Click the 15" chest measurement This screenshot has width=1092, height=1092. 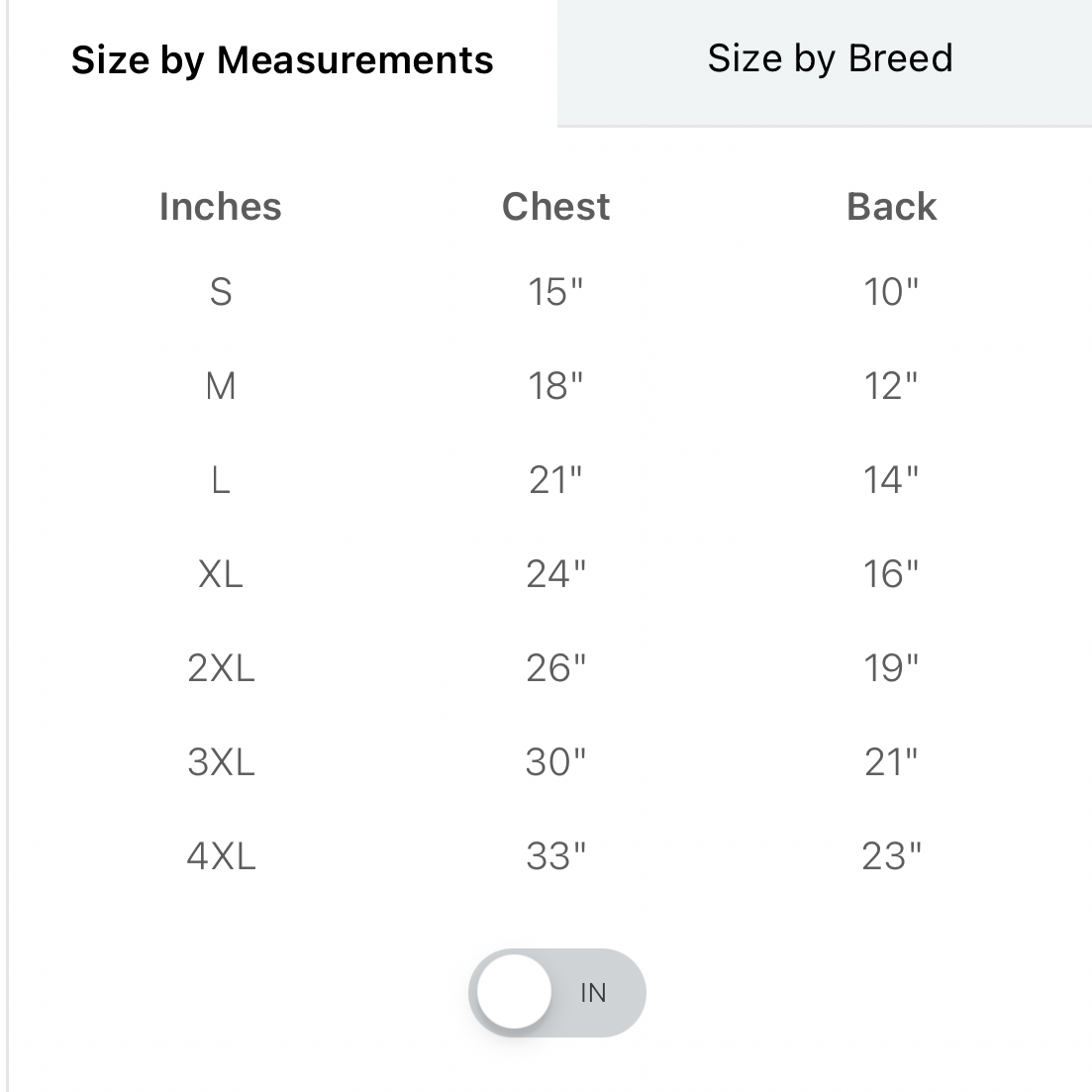tap(555, 292)
